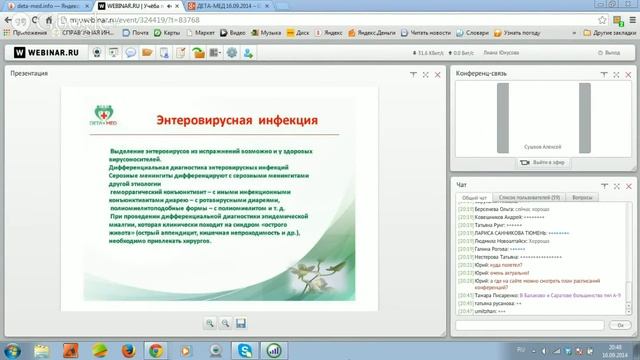Select the deta-med.info browser tab
Viewport: 640px width, 360px height.
click(48, 6)
